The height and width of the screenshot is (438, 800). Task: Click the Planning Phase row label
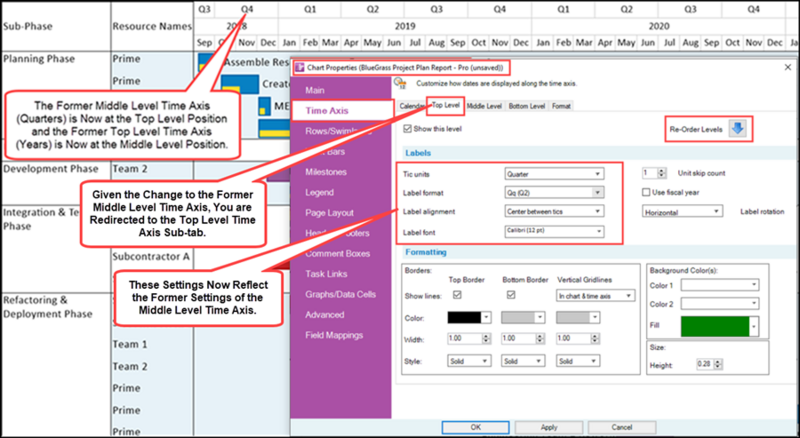coord(39,59)
